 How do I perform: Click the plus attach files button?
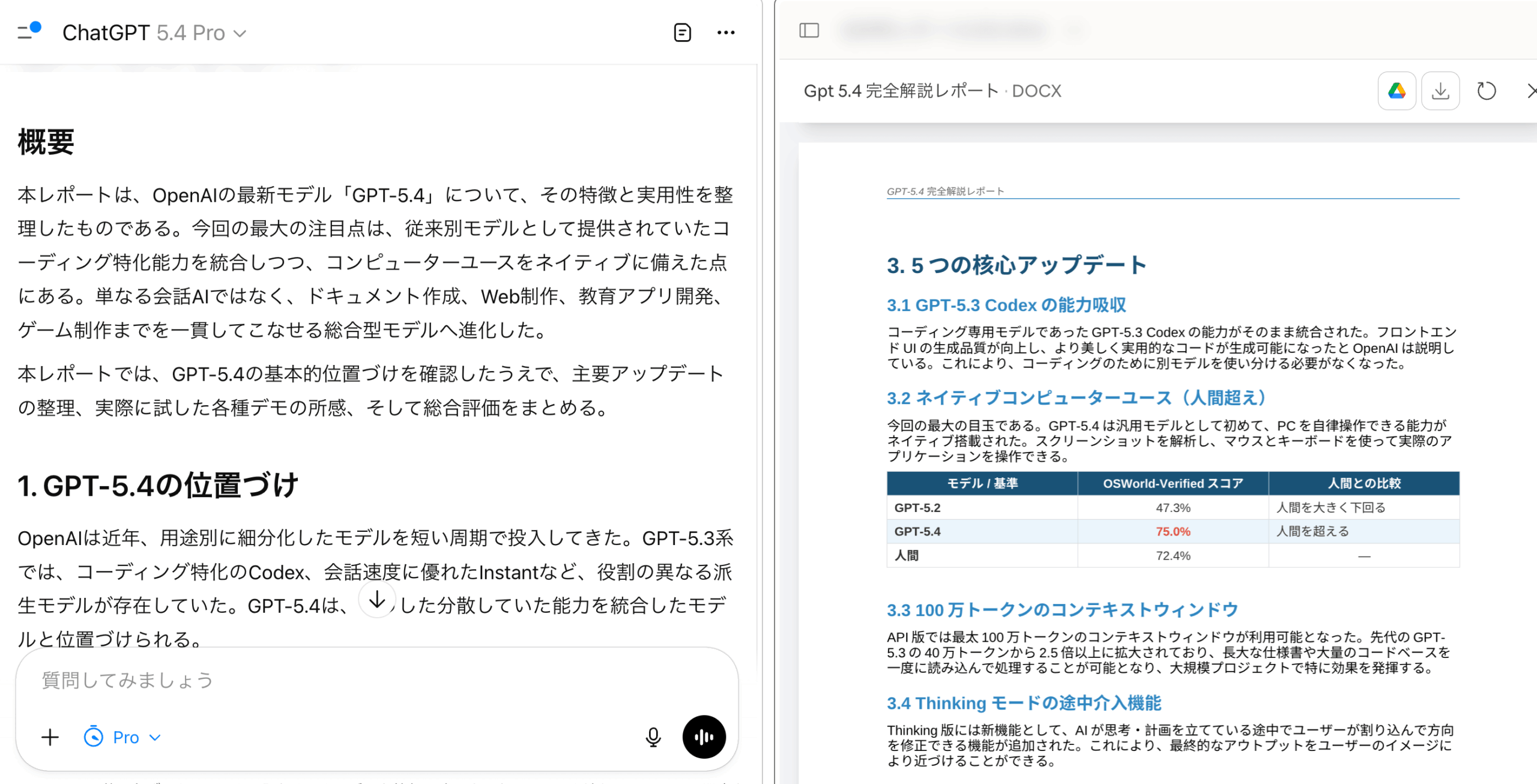50,737
